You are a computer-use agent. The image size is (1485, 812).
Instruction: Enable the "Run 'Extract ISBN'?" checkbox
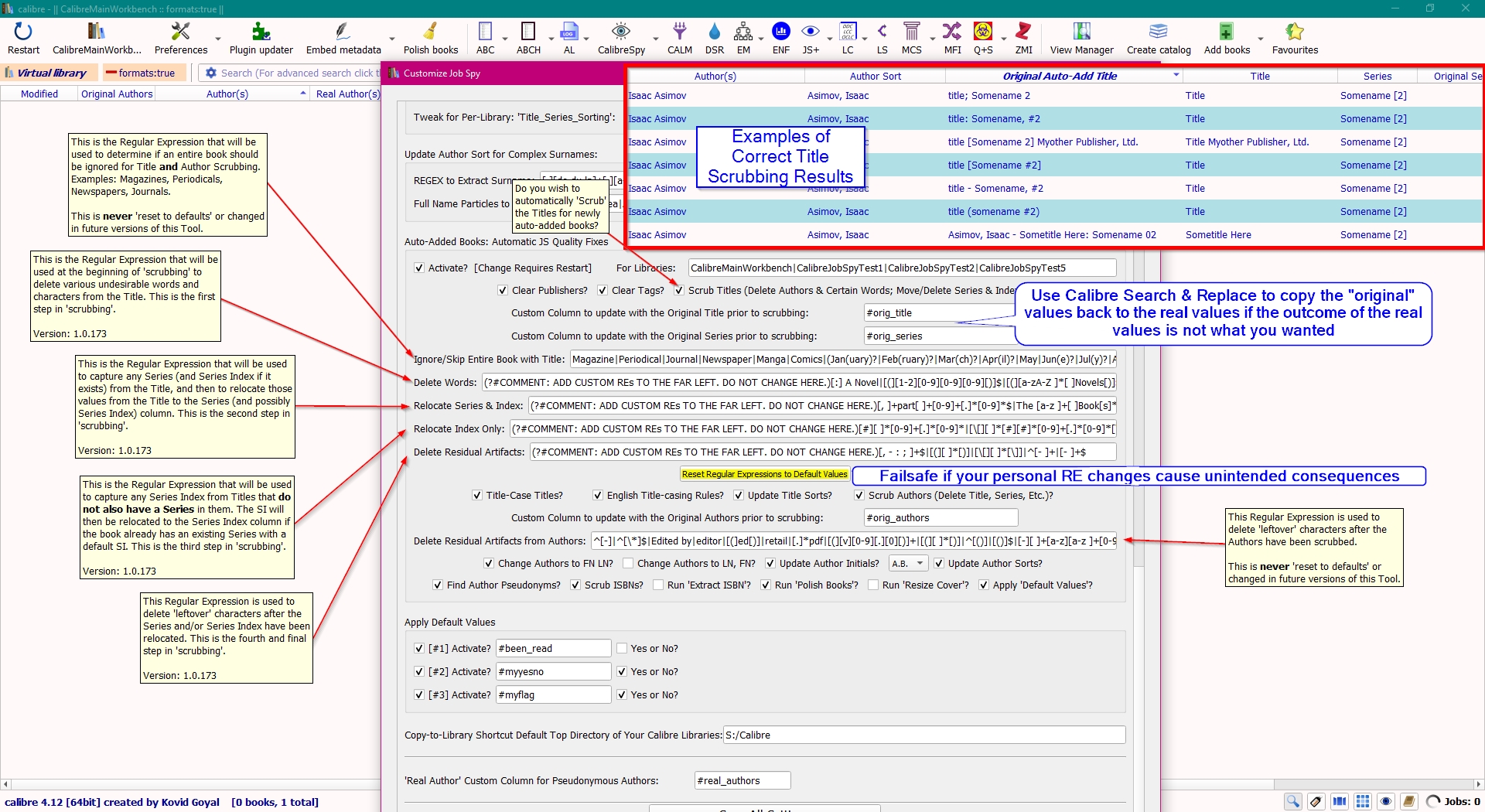(x=658, y=585)
